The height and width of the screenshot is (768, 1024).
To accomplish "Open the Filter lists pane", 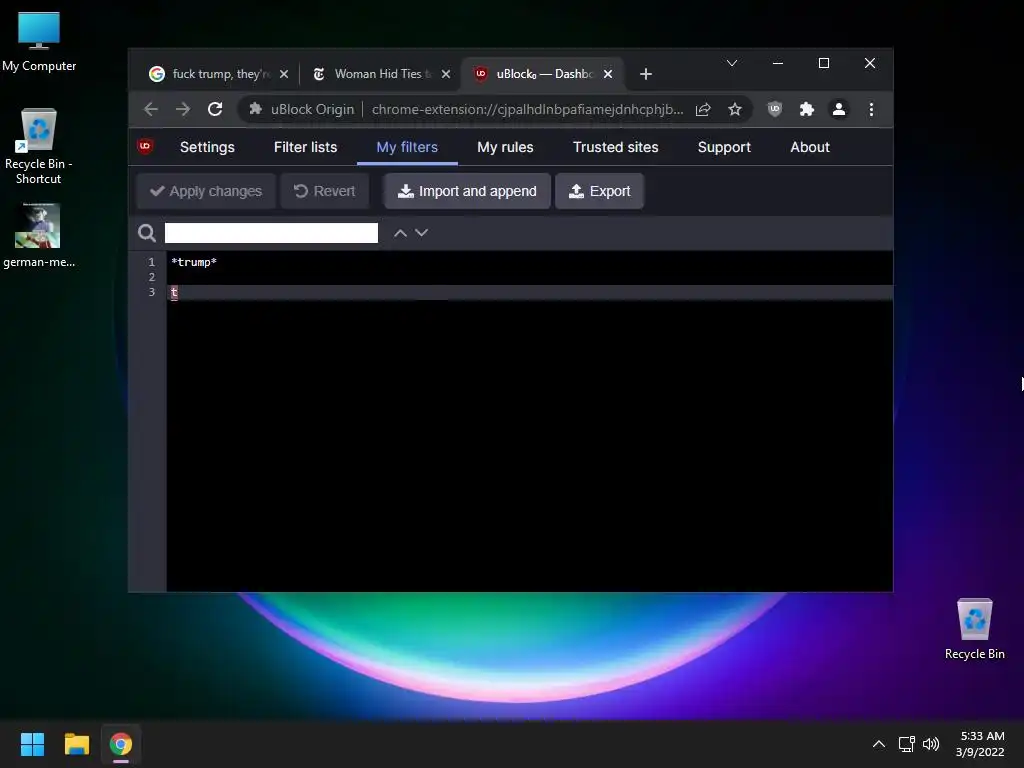I will [x=306, y=147].
